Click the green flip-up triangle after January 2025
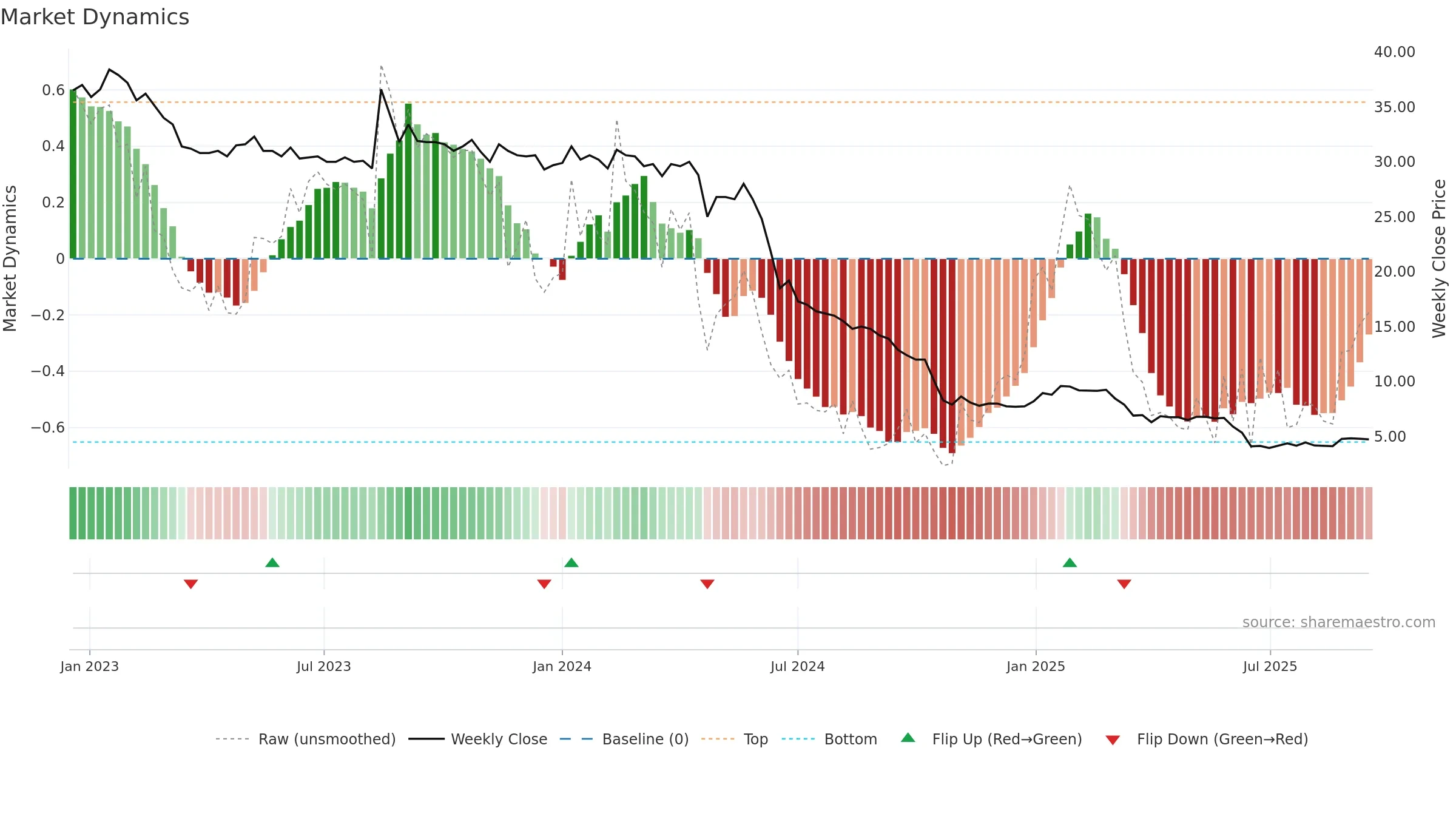 1070,562
